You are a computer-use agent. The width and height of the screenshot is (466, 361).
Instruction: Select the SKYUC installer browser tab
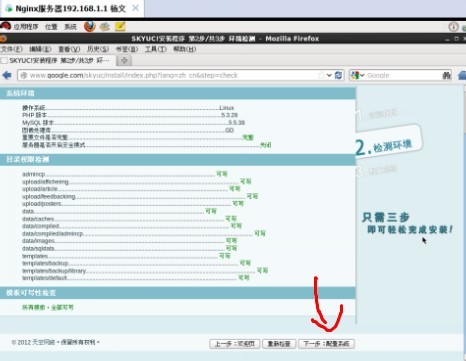[x=58, y=61]
